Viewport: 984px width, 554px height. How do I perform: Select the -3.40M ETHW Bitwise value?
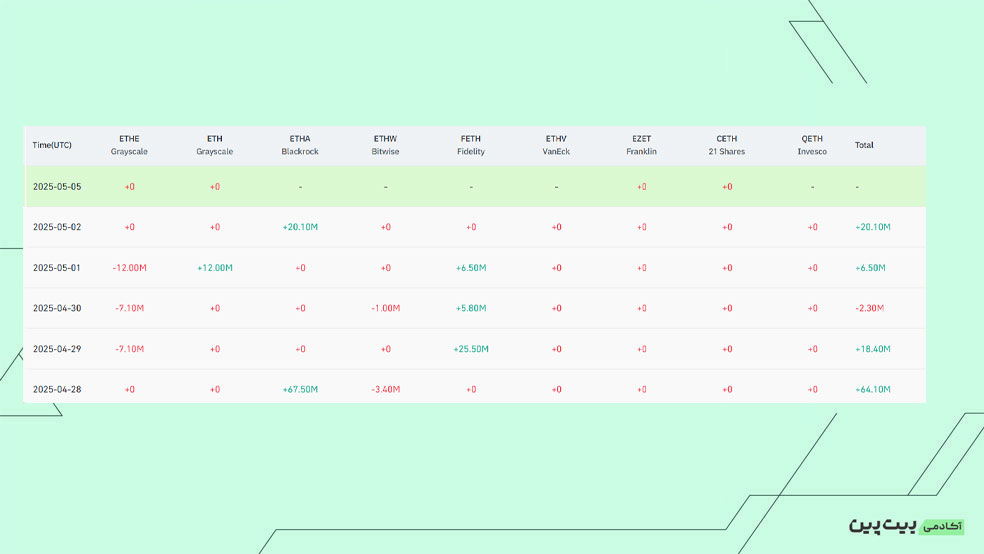[385, 390]
